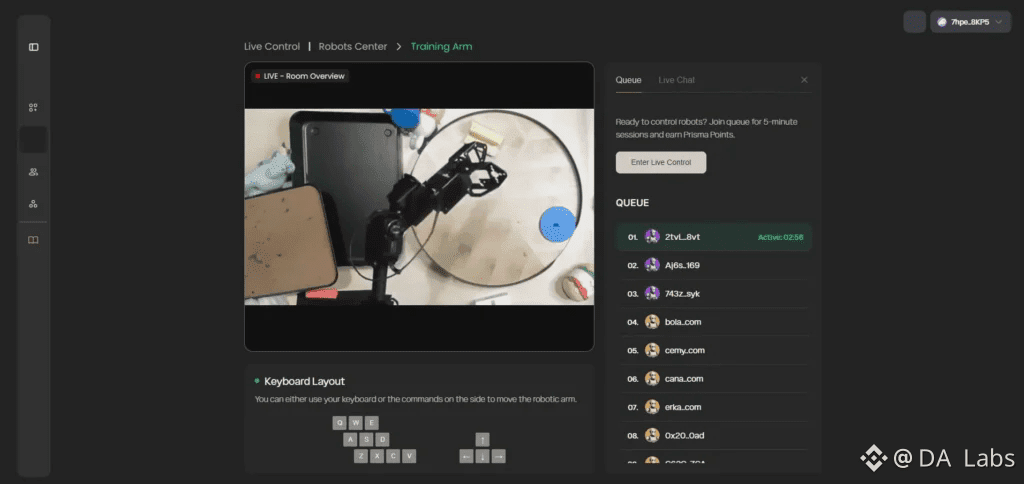Open the 7hpe..8KP5 wallet dropdown
Screen dimensions: 1024x484
point(970,22)
